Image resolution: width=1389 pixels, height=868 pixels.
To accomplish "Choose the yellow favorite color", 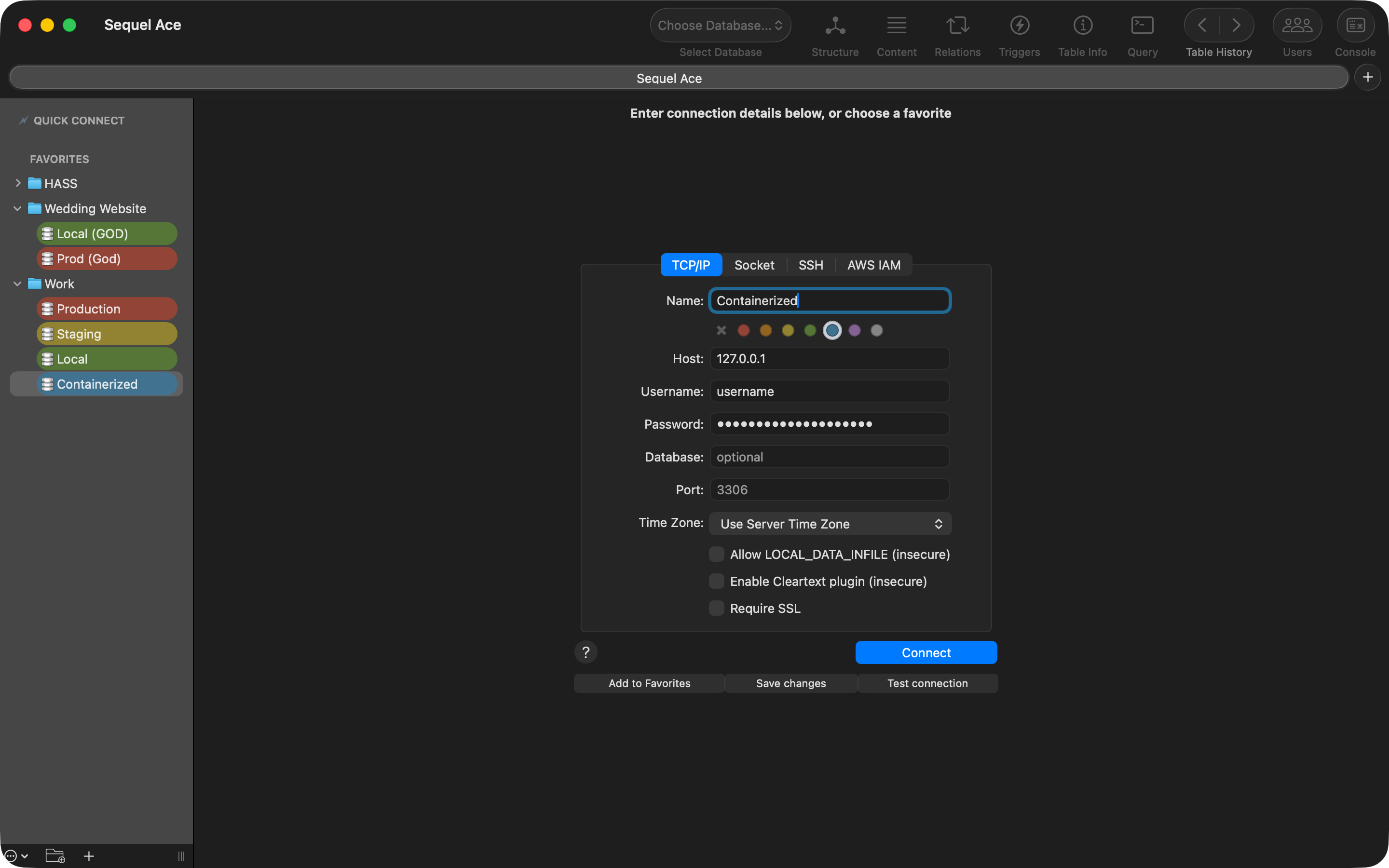I will (788, 330).
